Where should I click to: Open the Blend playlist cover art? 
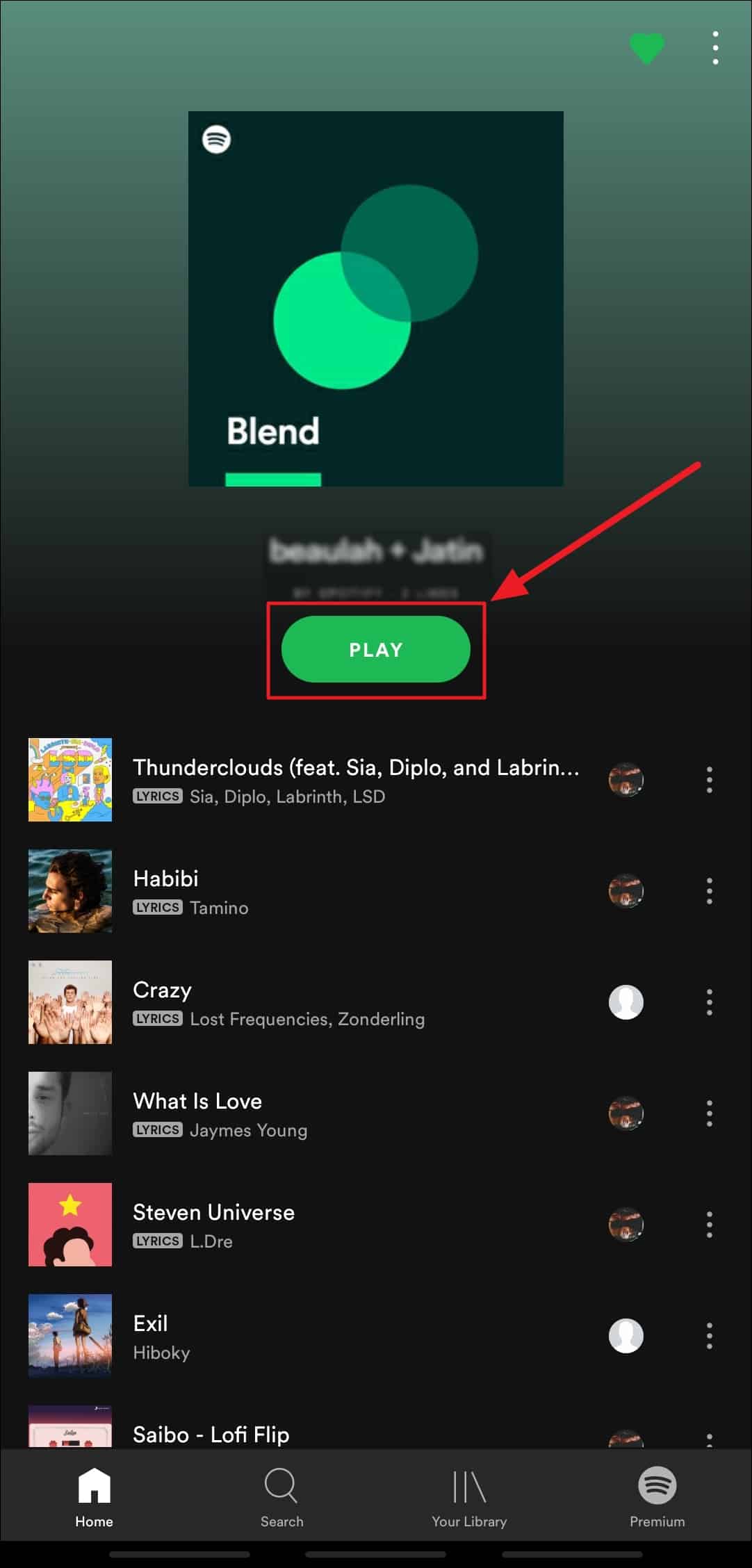coord(376,299)
